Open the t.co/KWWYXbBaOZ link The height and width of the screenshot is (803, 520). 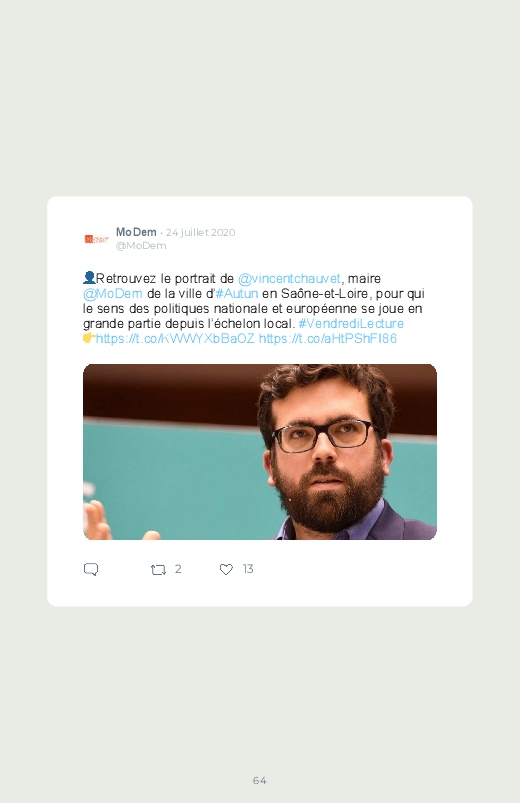click(175, 339)
